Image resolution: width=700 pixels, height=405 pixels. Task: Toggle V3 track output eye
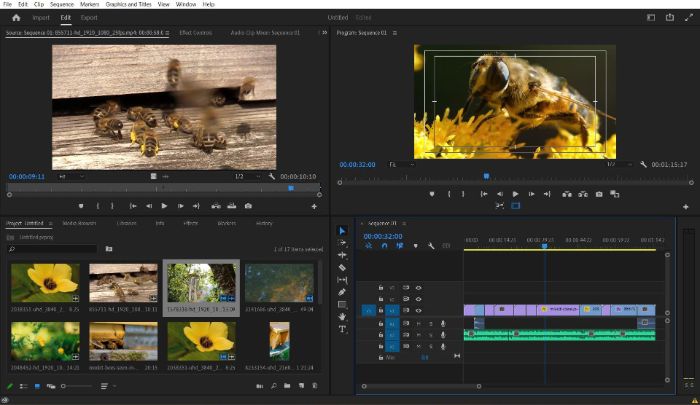pos(418,288)
